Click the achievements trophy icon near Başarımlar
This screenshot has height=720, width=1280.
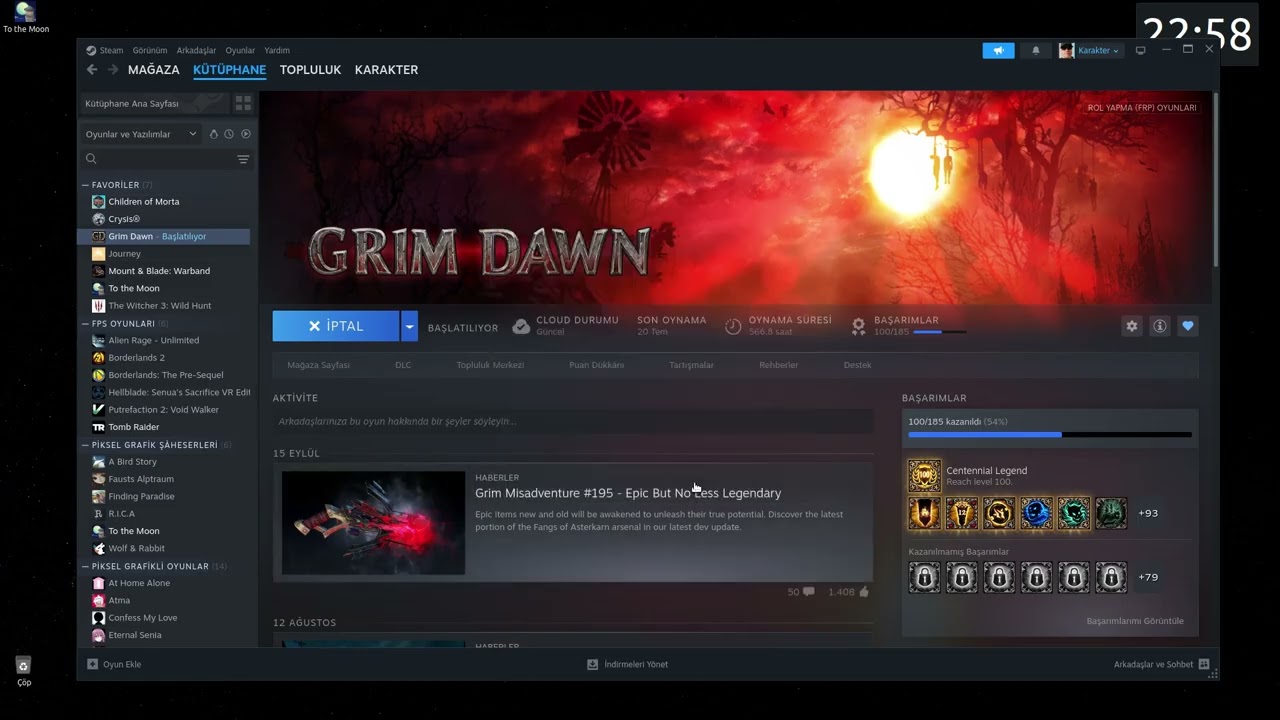point(858,326)
